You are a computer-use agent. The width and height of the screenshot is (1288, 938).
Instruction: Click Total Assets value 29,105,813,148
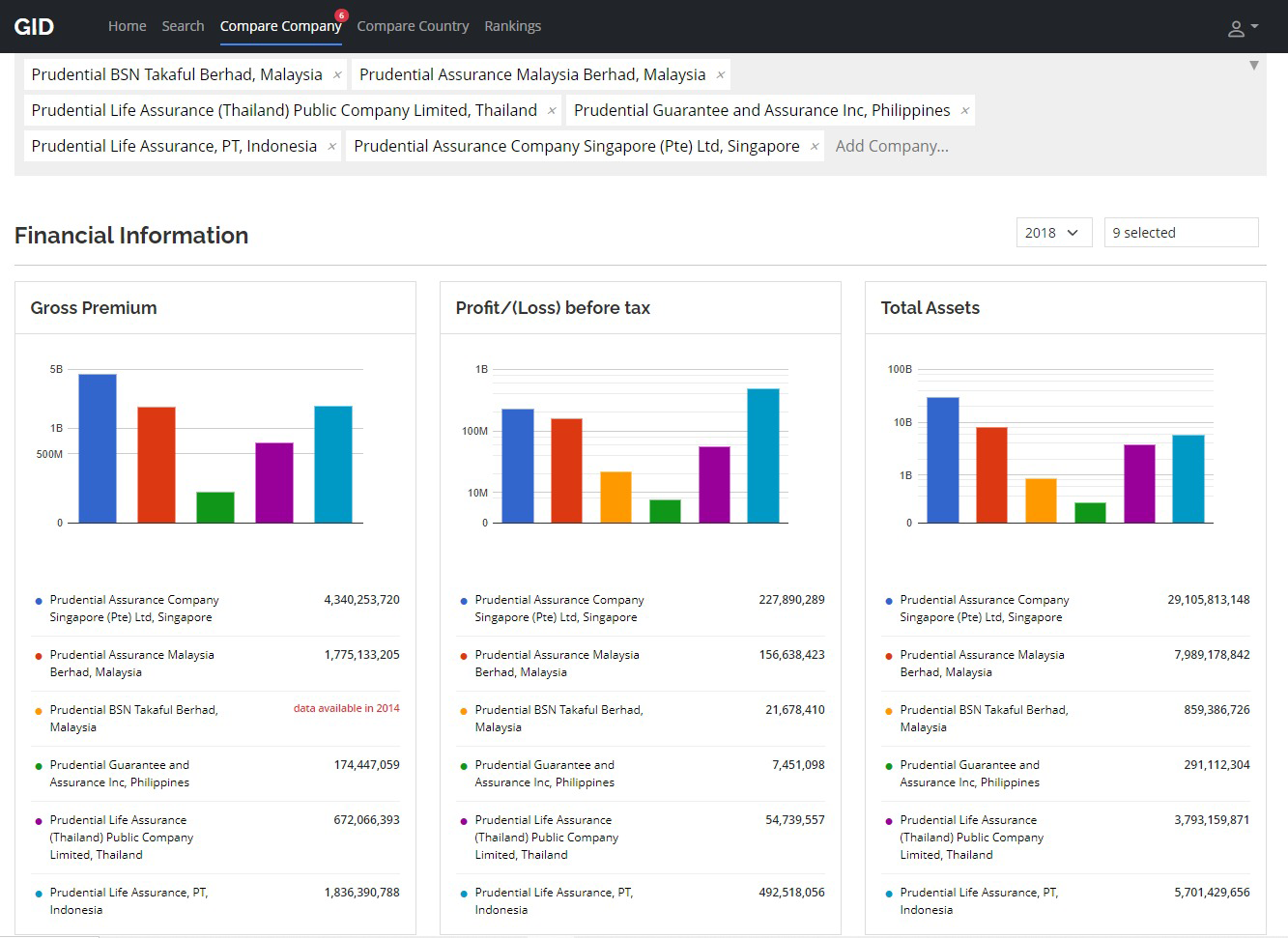click(x=1209, y=600)
